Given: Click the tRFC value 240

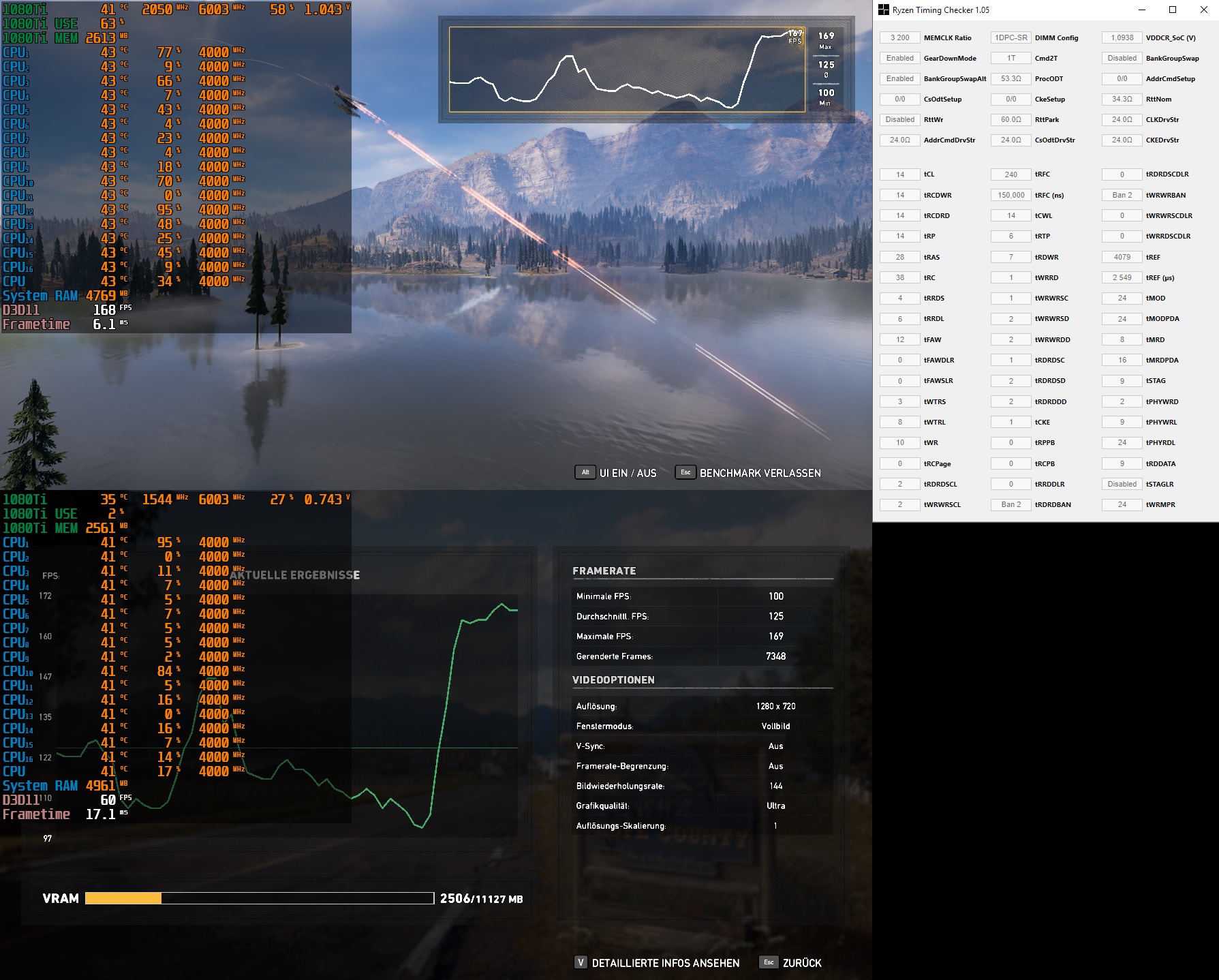Looking at the screenshot, I should click(1011, 174).
